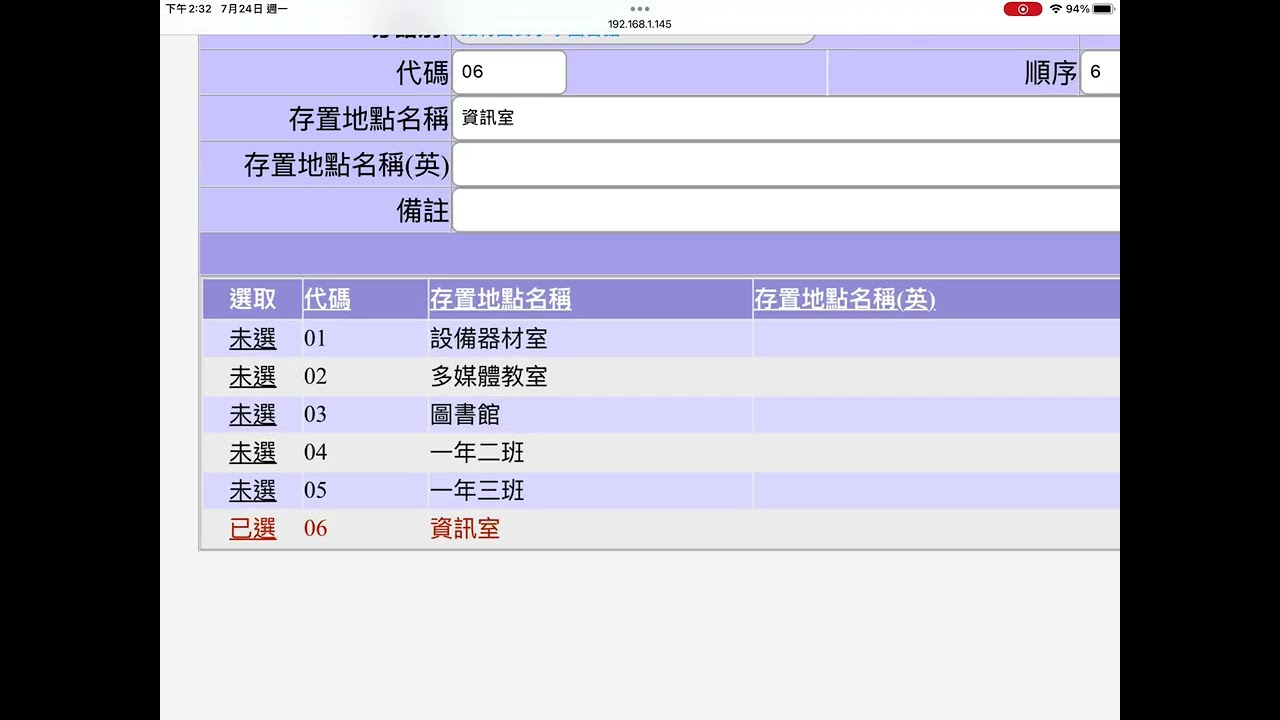Click the empty 存置地點名稱(英) input field
Screen dimensions: 1280x720
pos(786,164)
